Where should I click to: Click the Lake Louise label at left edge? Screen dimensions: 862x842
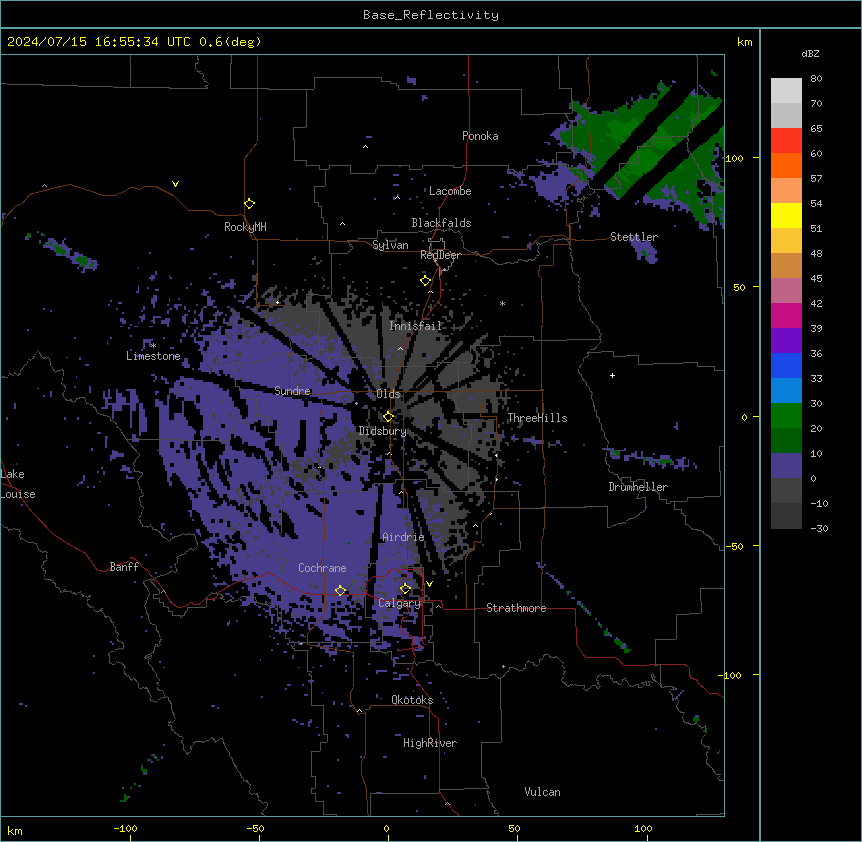(x=18, y=484)
